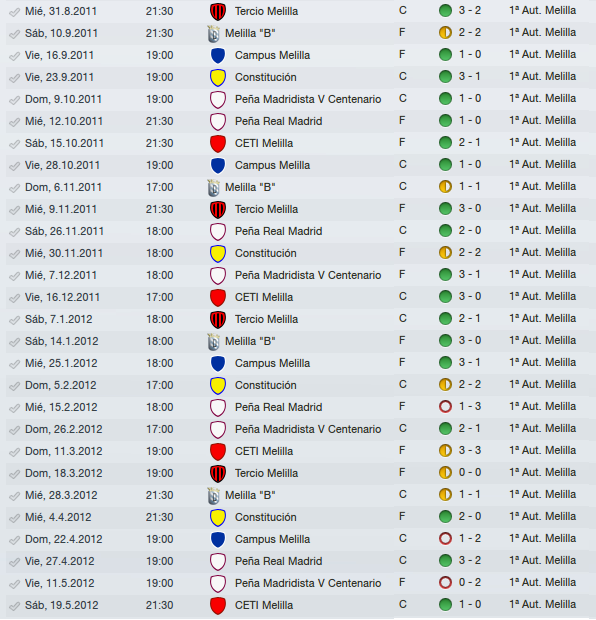Select the Vie, 27.4.2012 fixture date

tap(59, 561)
